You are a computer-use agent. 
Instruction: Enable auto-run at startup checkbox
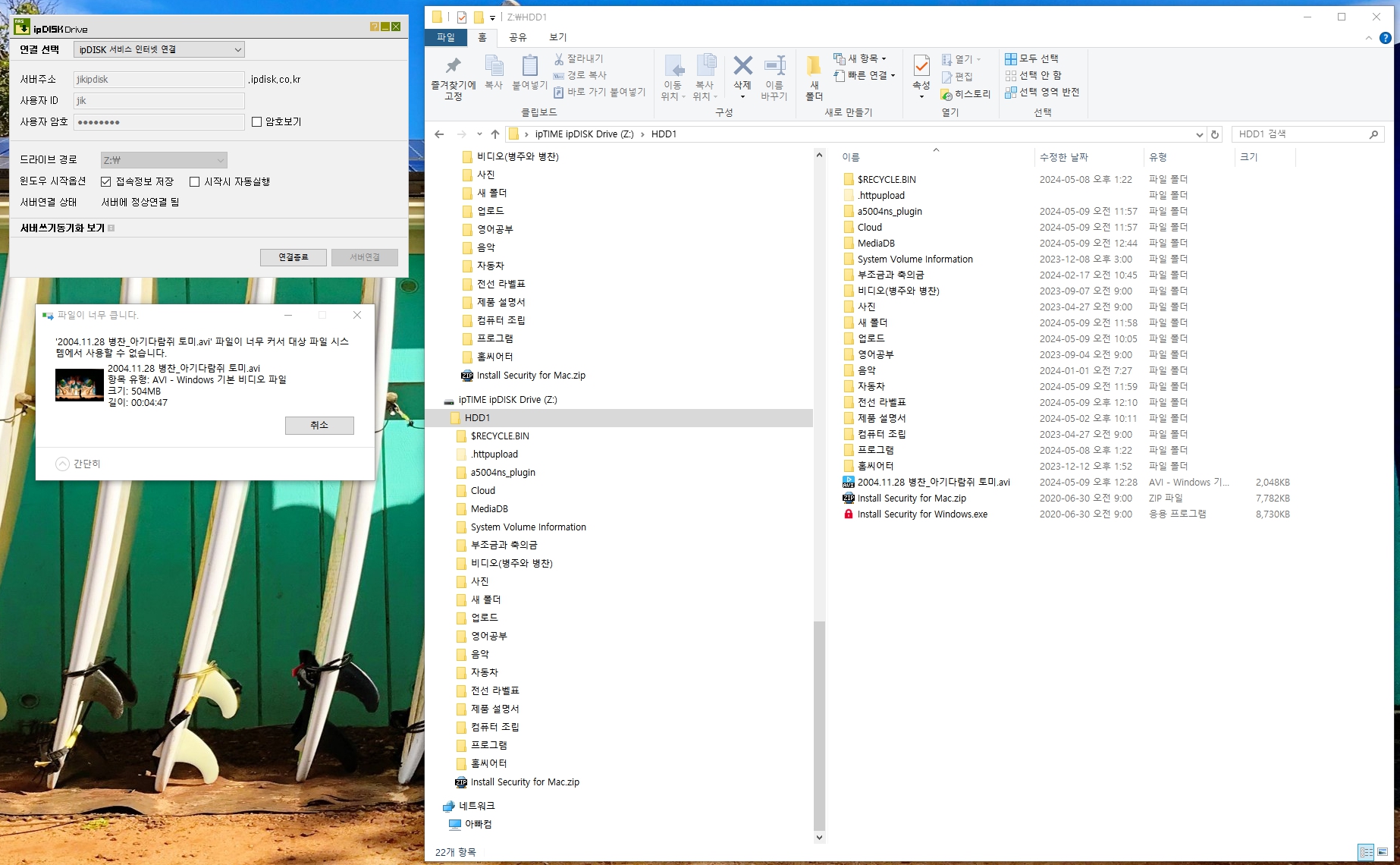[195, 181]
